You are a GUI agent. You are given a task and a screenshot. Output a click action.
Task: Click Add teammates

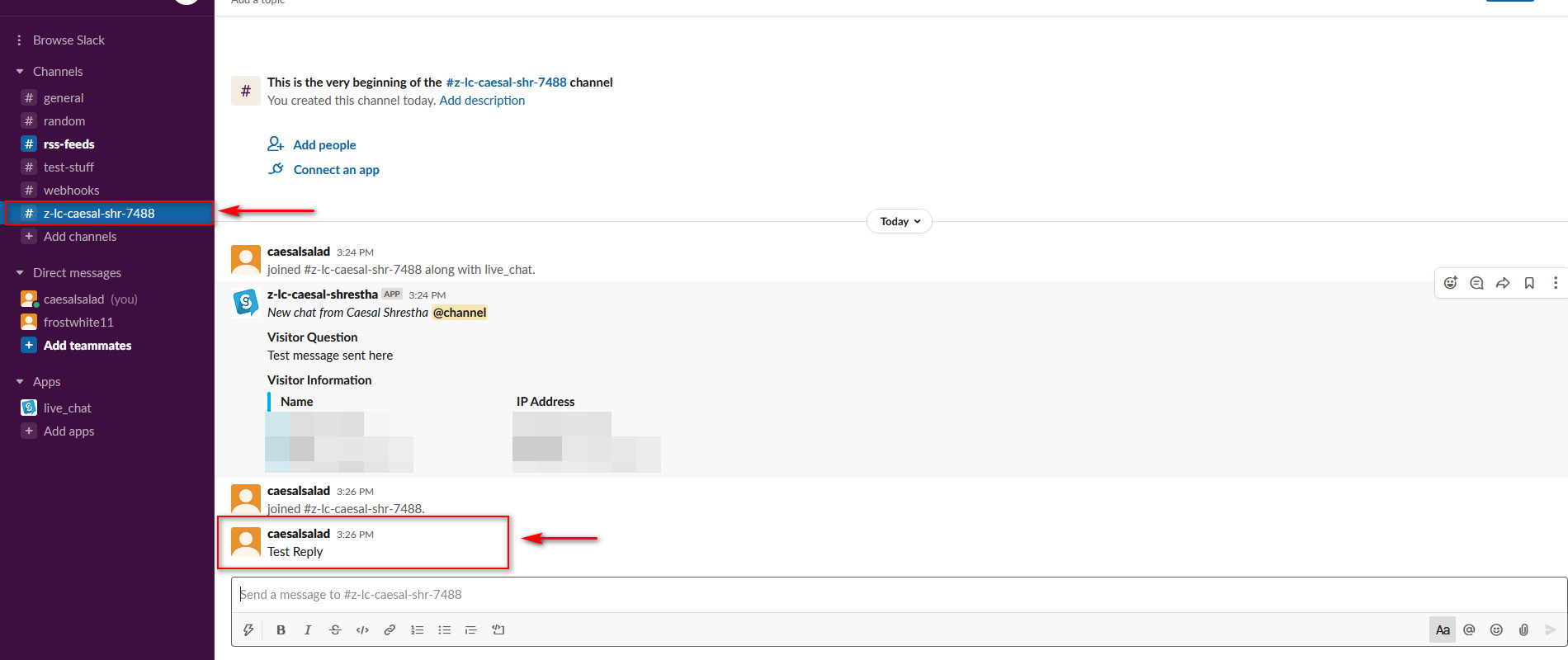pyautogui.click(x=87, y=345)
